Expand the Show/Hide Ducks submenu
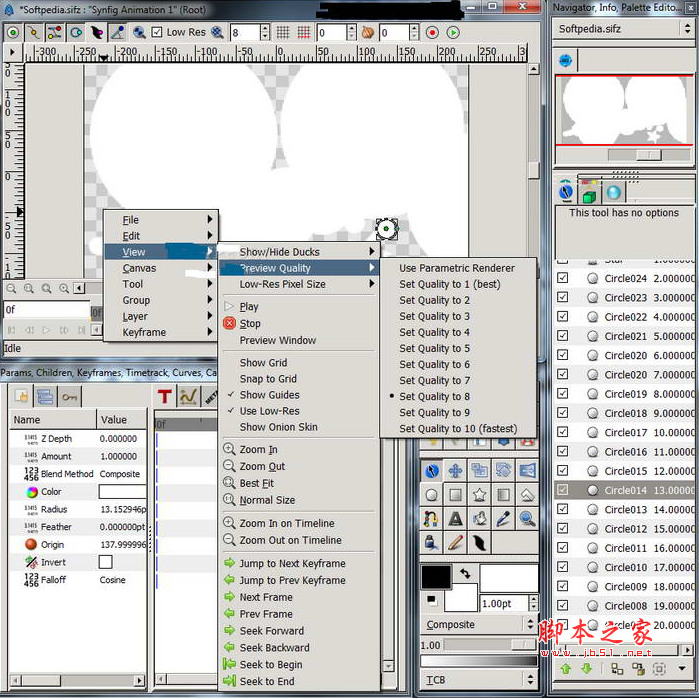 tap(299, 252)
